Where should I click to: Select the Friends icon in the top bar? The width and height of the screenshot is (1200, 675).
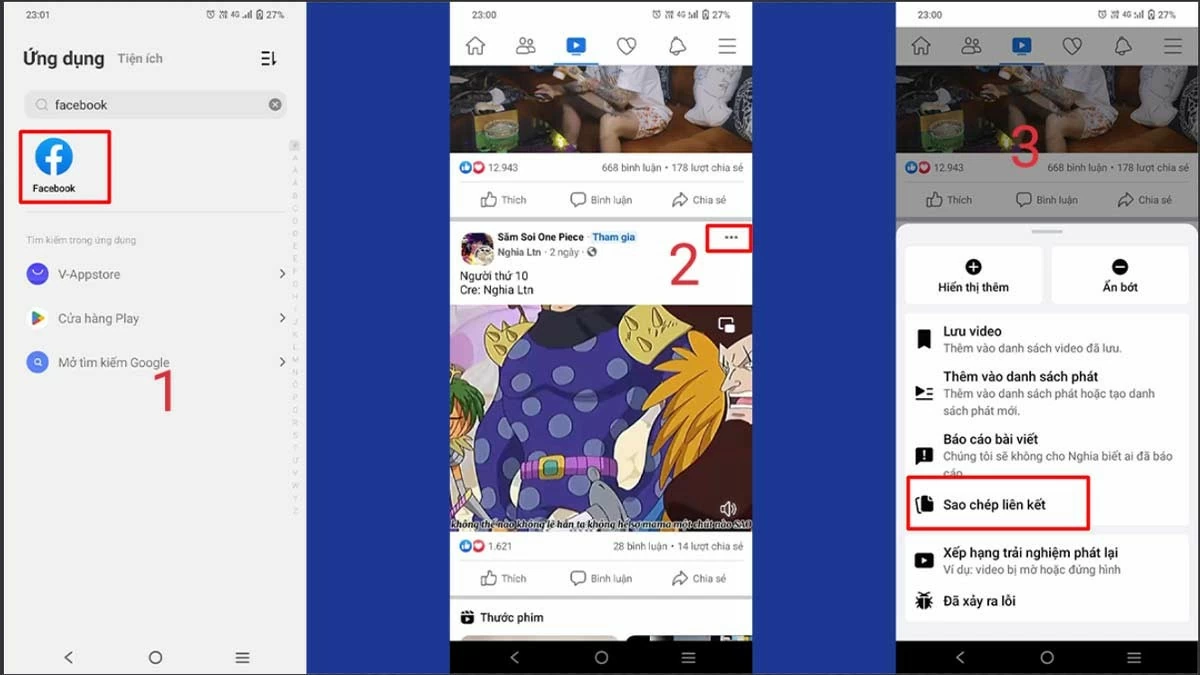coord(525,45)
